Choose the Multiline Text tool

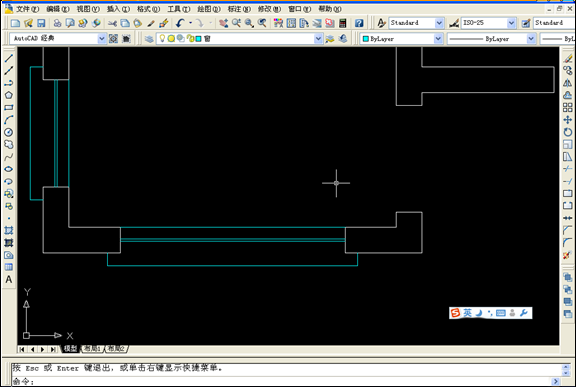tap(9, 279)
